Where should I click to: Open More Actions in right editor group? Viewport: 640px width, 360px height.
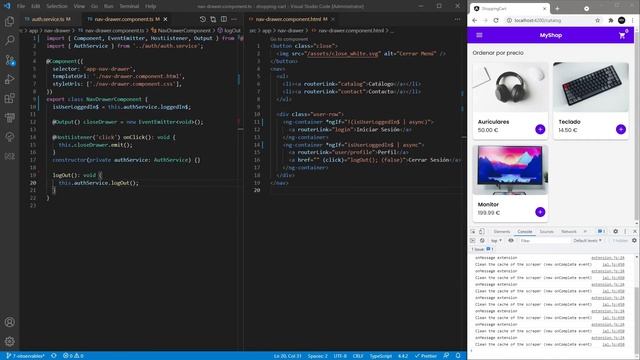coord(457,19)
